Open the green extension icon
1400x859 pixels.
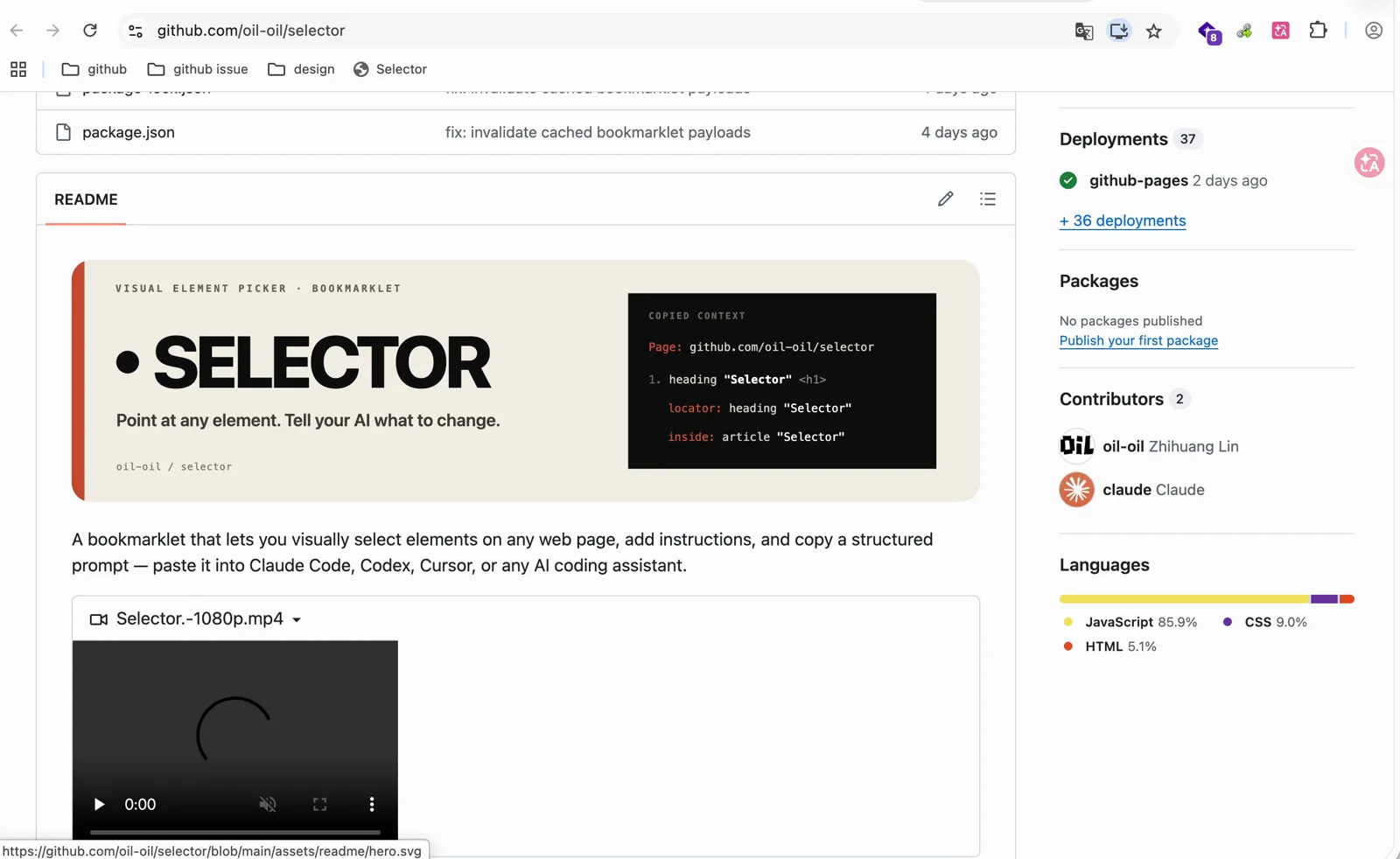(x=1244, y=31)
